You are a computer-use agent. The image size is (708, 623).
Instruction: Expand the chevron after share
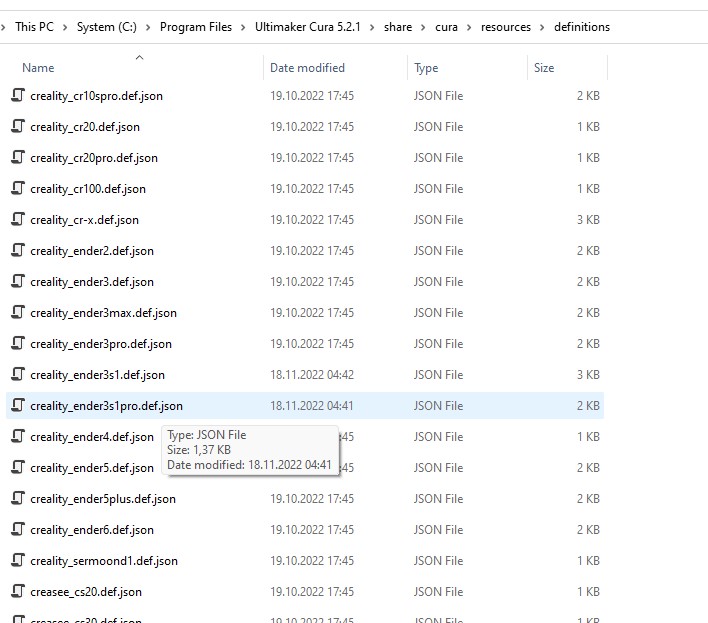[x=424, y=28]
